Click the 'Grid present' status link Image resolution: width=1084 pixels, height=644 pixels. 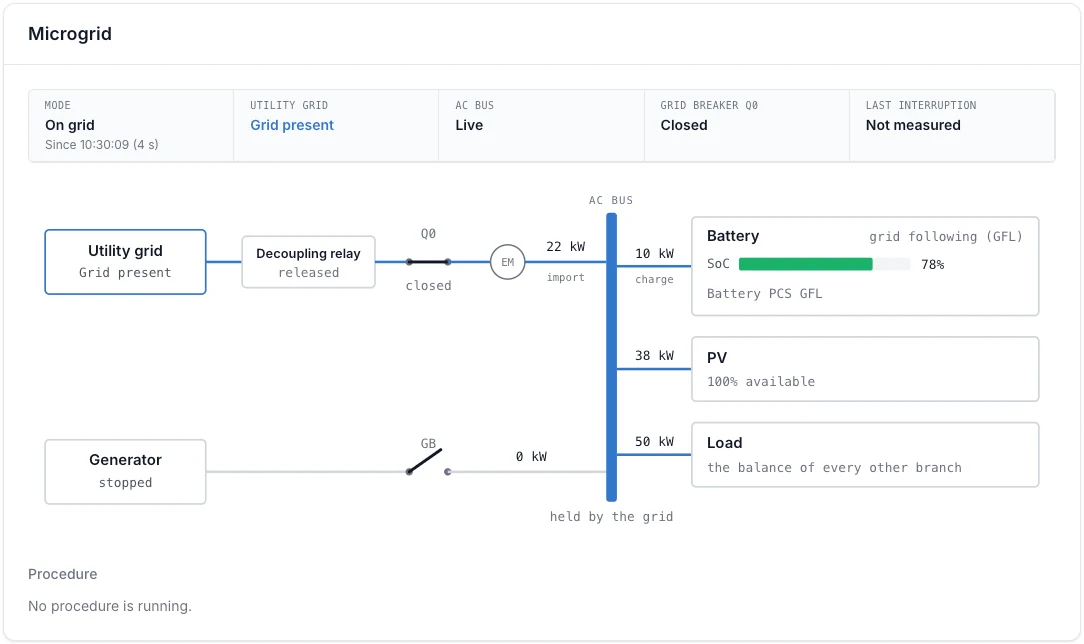click(x=292, y=125)
